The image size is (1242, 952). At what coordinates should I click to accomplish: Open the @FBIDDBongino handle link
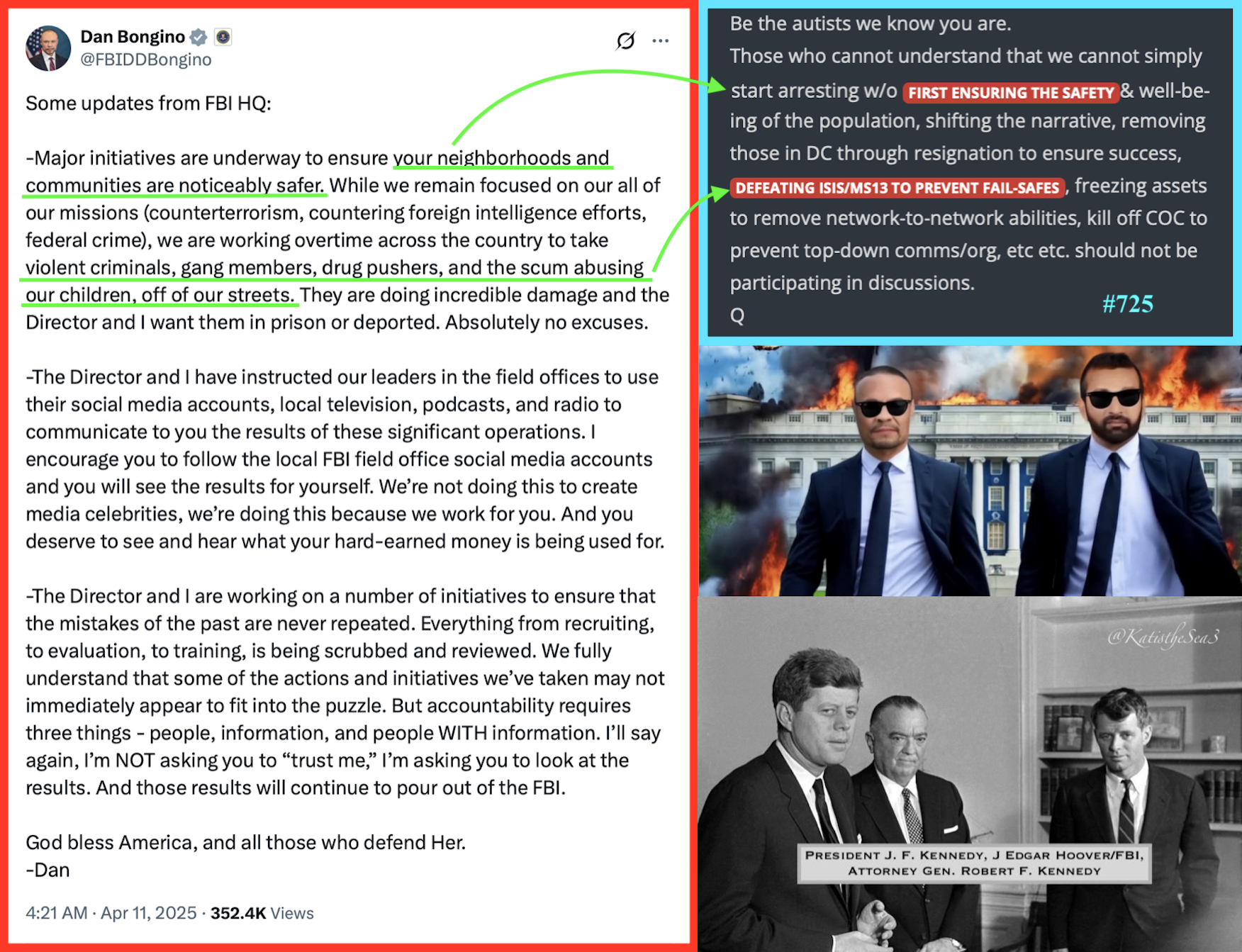coord(146,60)
